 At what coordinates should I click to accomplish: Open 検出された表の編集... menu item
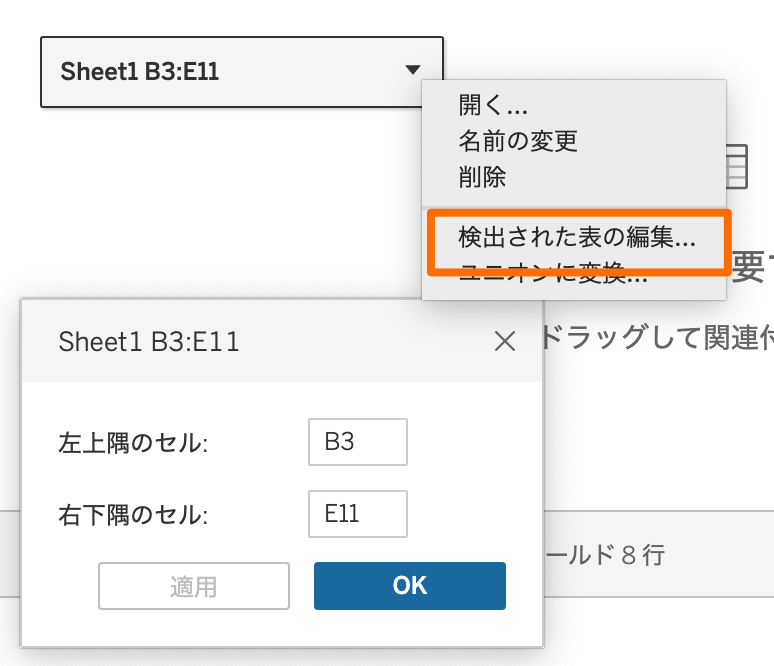[577, 238]
